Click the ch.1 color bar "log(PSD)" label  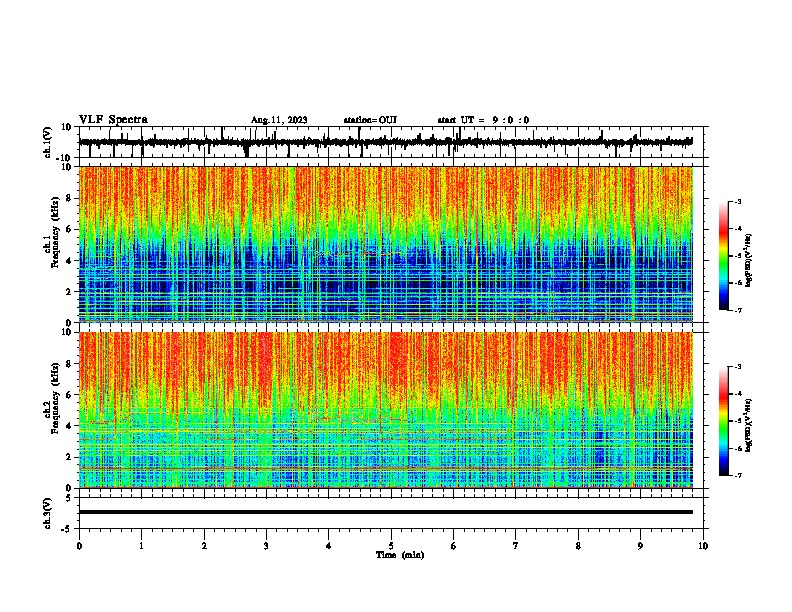748,260
